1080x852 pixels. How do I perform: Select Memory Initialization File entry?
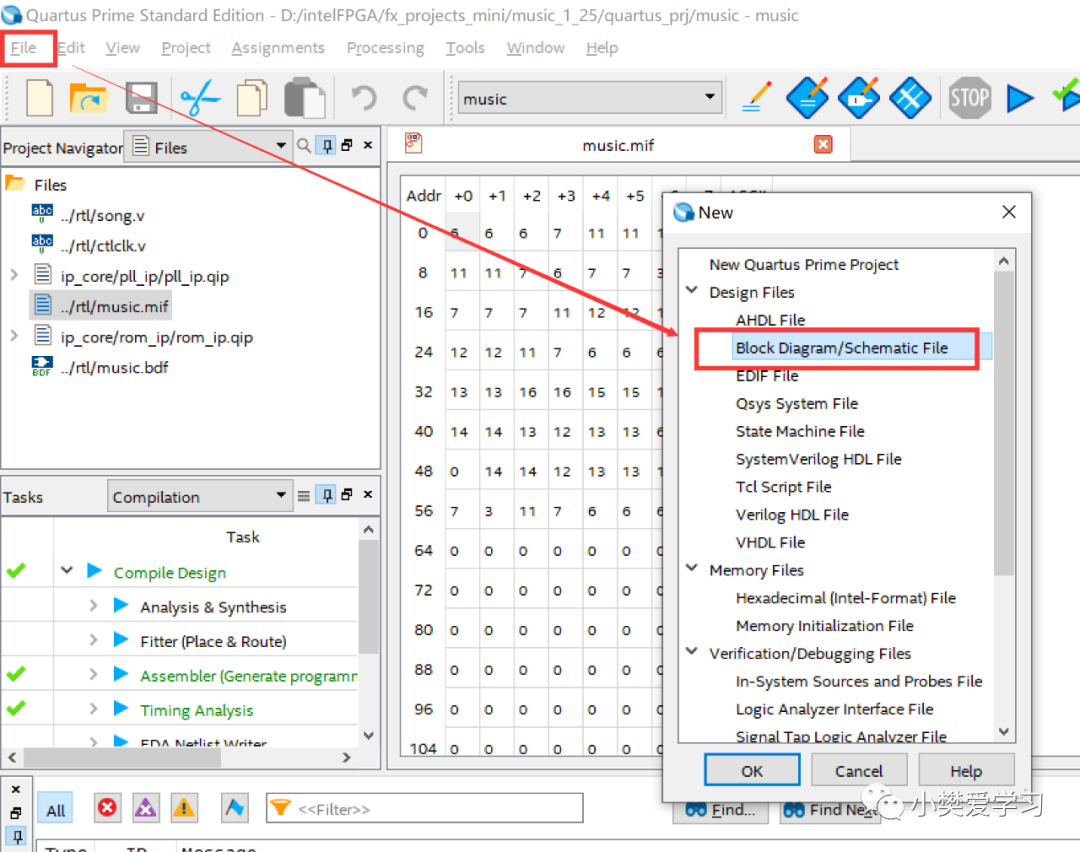(x=824, y=625)
